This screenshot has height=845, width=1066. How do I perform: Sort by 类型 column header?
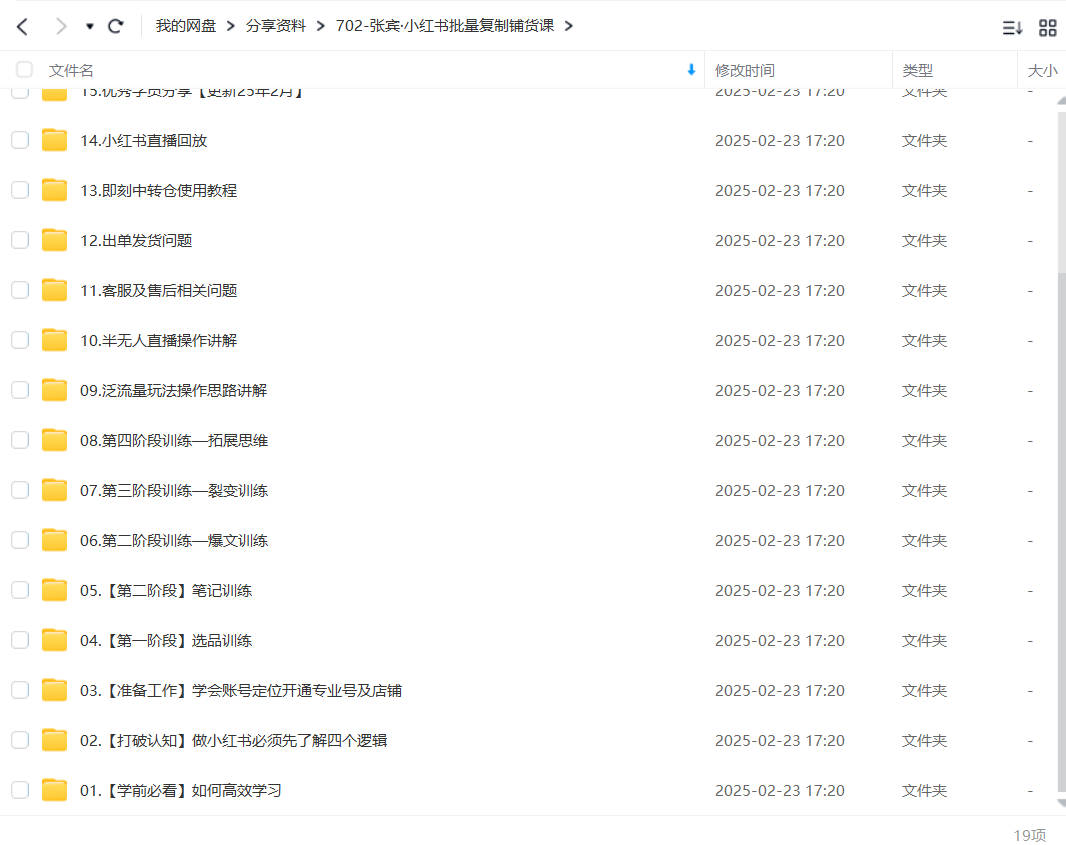tap(917, 70)
